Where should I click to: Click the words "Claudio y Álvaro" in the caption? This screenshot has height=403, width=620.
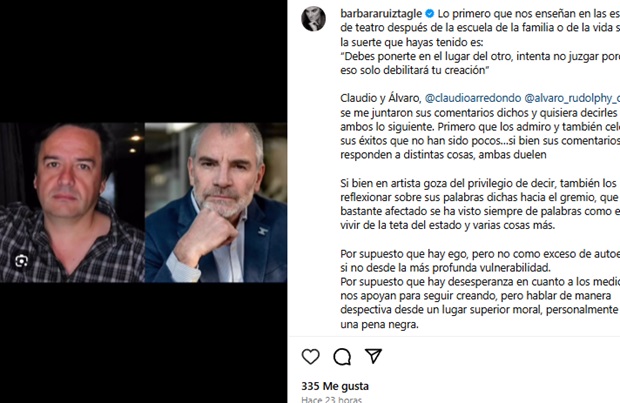[x=381, y=98]
